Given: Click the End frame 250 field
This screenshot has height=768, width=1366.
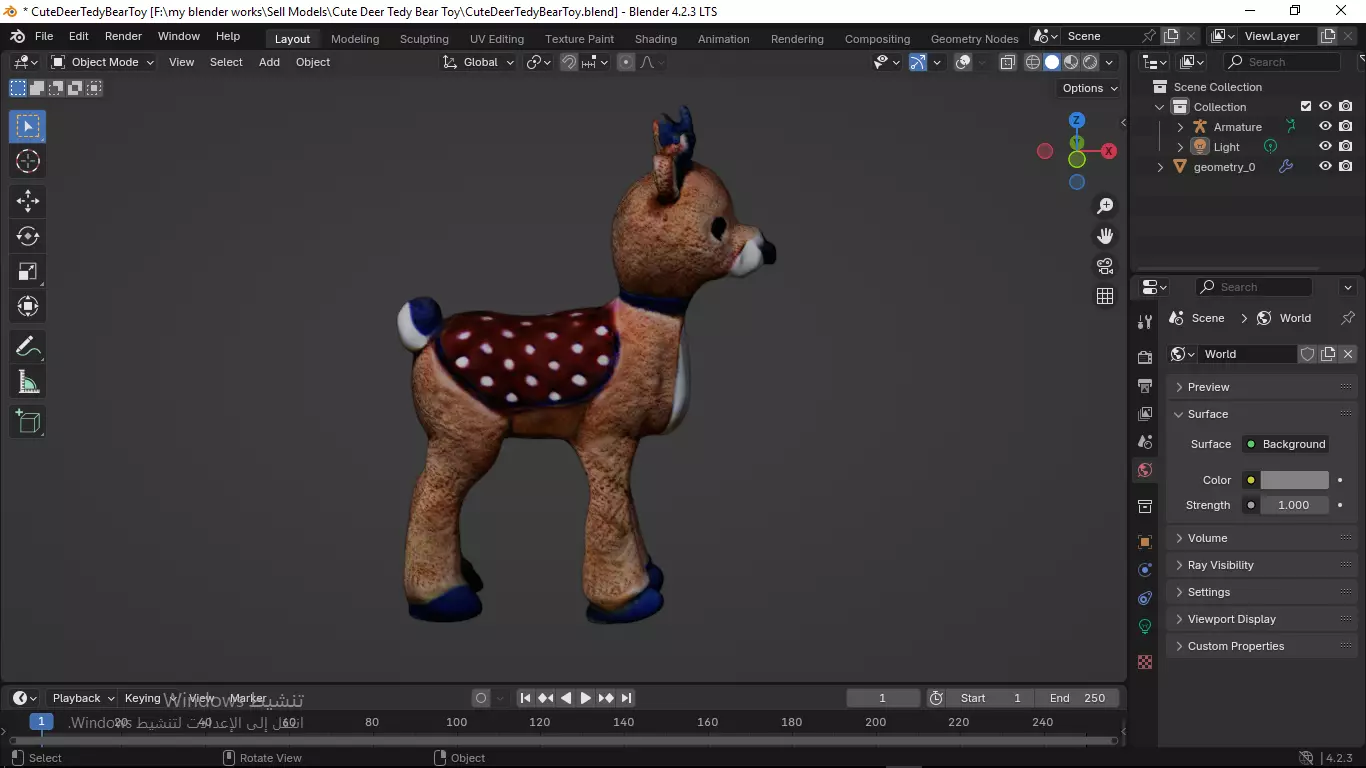Looking at the screenshot, I should pos(1076,698).
